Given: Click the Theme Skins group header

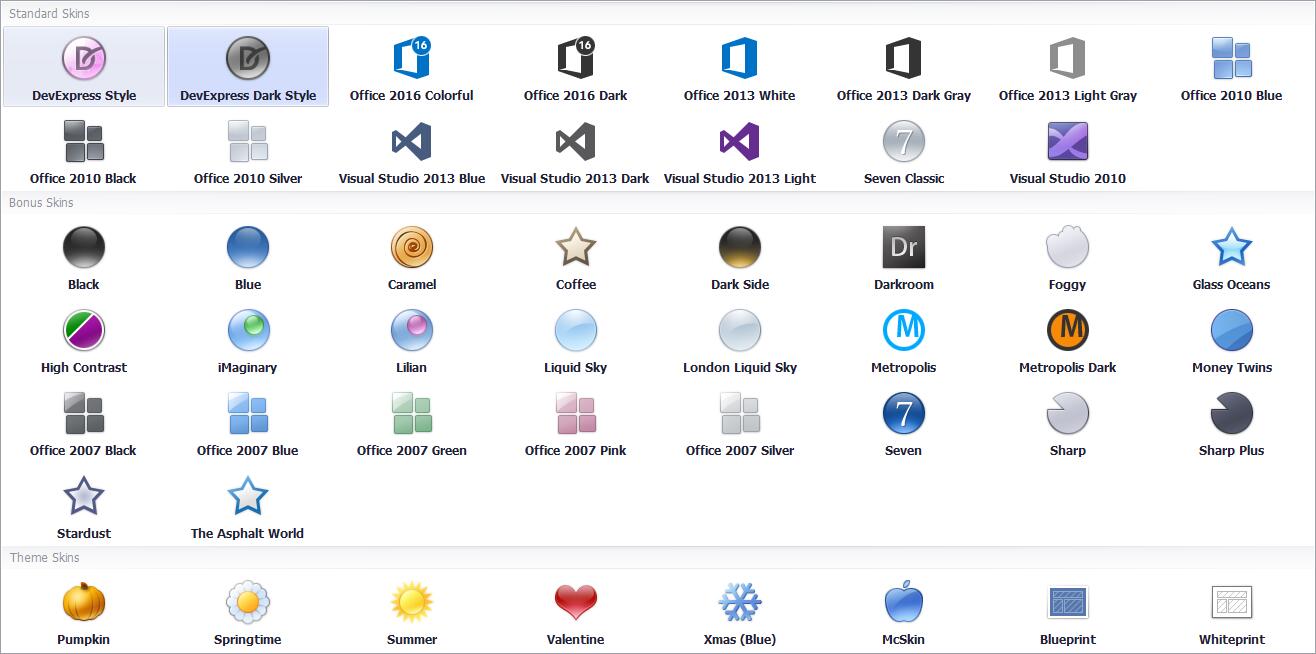Looking at the screenshot, I should point(44,557).
